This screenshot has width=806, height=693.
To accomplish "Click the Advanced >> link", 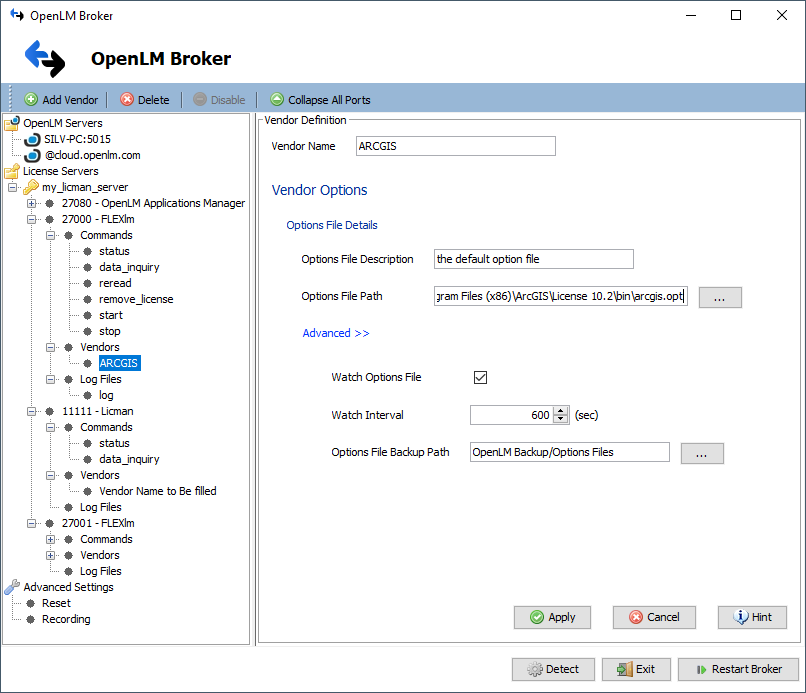I will coord(336,333).
